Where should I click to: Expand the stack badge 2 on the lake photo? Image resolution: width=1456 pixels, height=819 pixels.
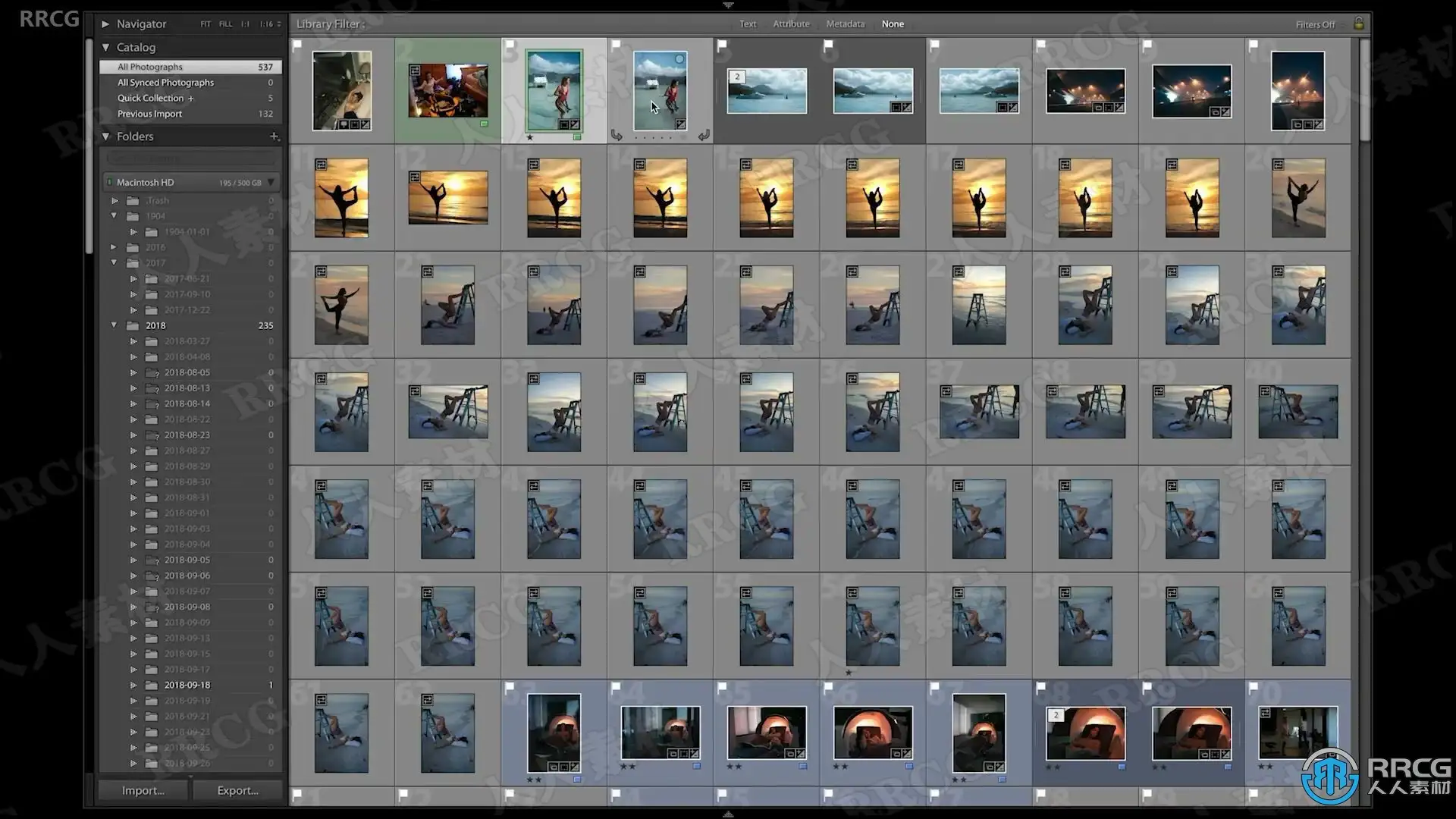click(x=736, y=77)
